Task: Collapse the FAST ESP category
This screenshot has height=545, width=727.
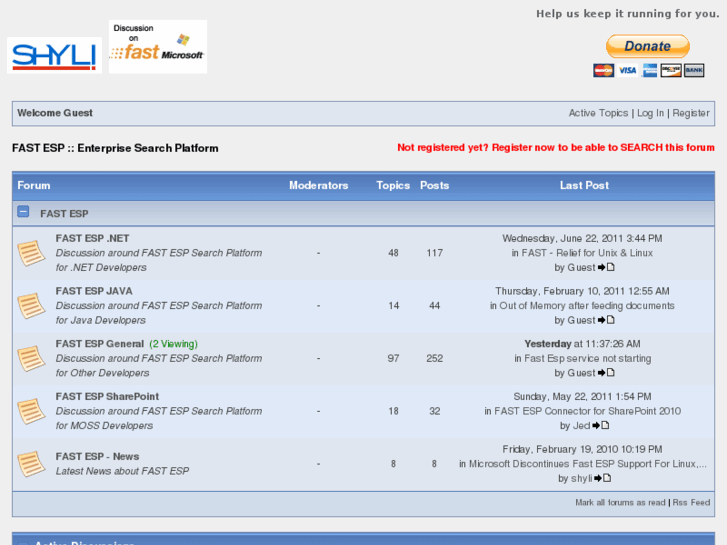Action: pyautogui.click(x=23, y=212)
